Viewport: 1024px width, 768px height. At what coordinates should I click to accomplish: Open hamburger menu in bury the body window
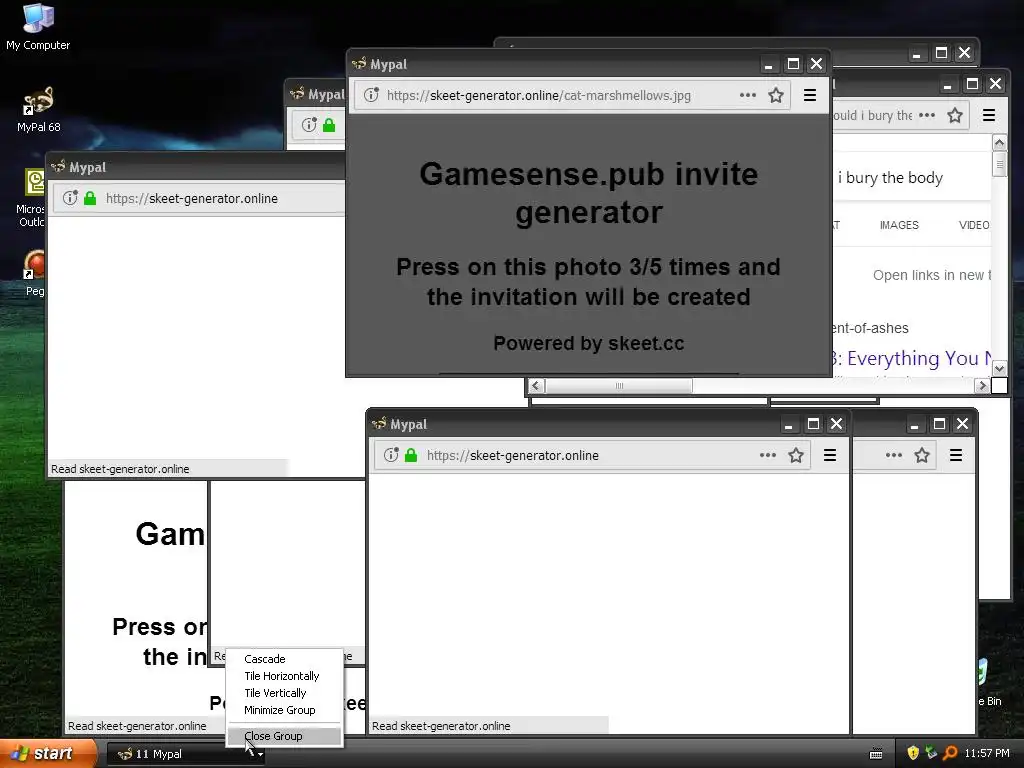point(989,116)
